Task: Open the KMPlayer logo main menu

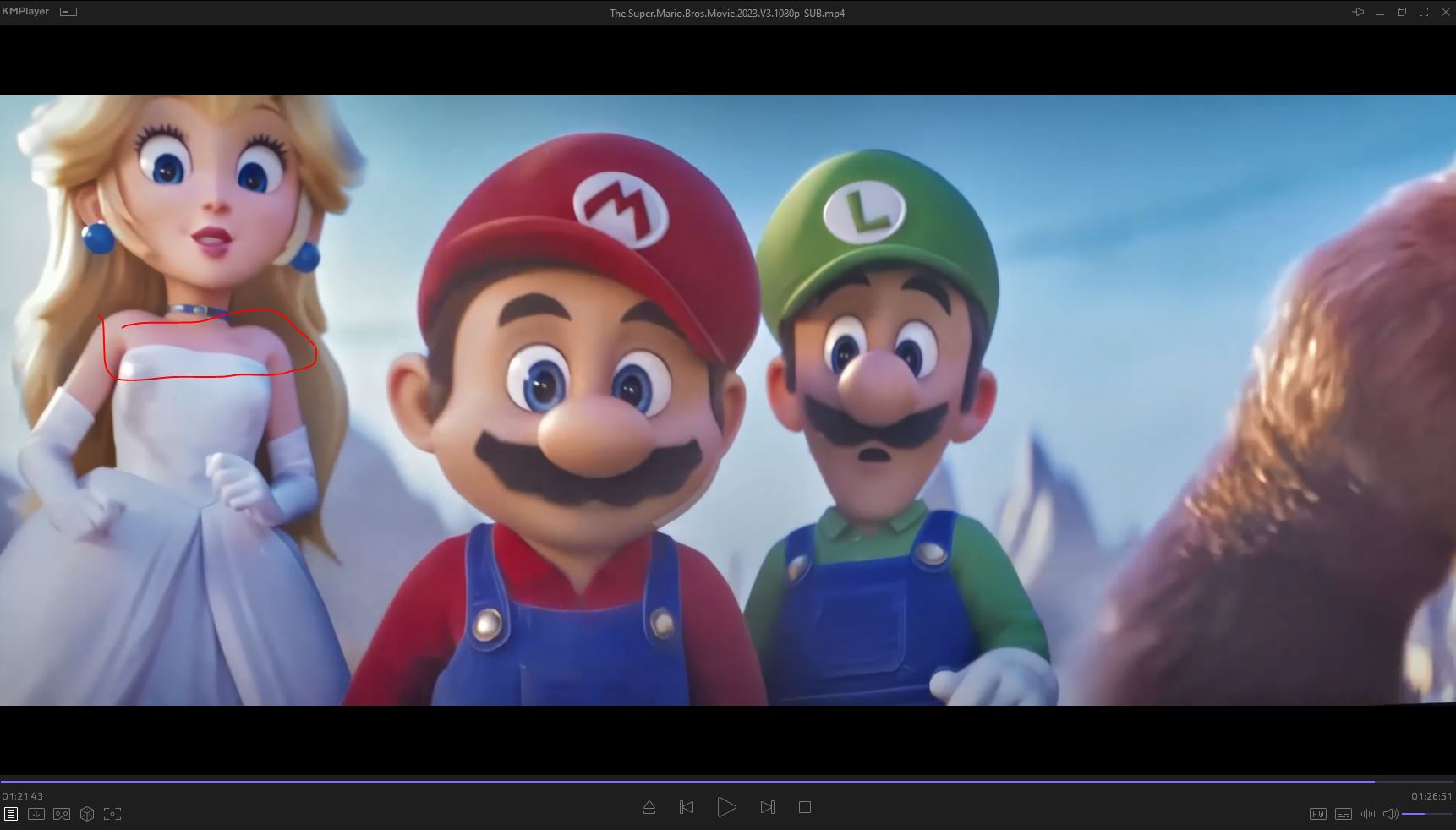Action: (x=25, y=12)
